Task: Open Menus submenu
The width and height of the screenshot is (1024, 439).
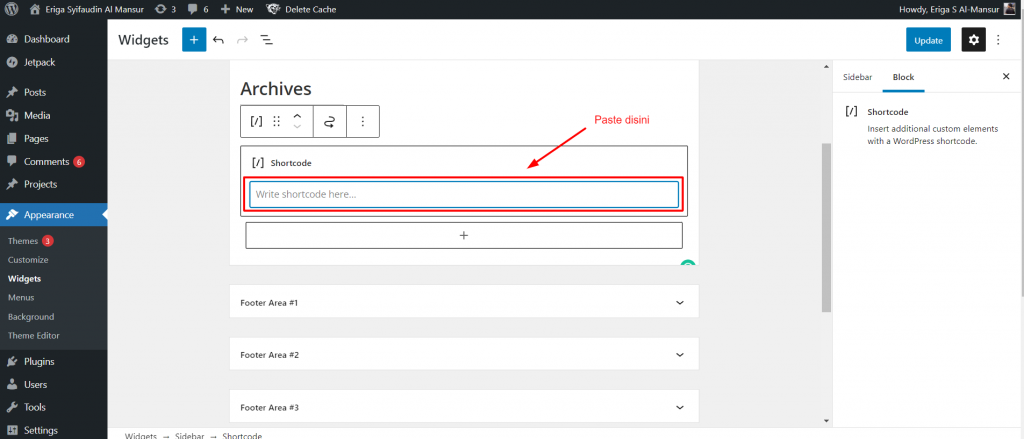Action: (x=21, y=297)
